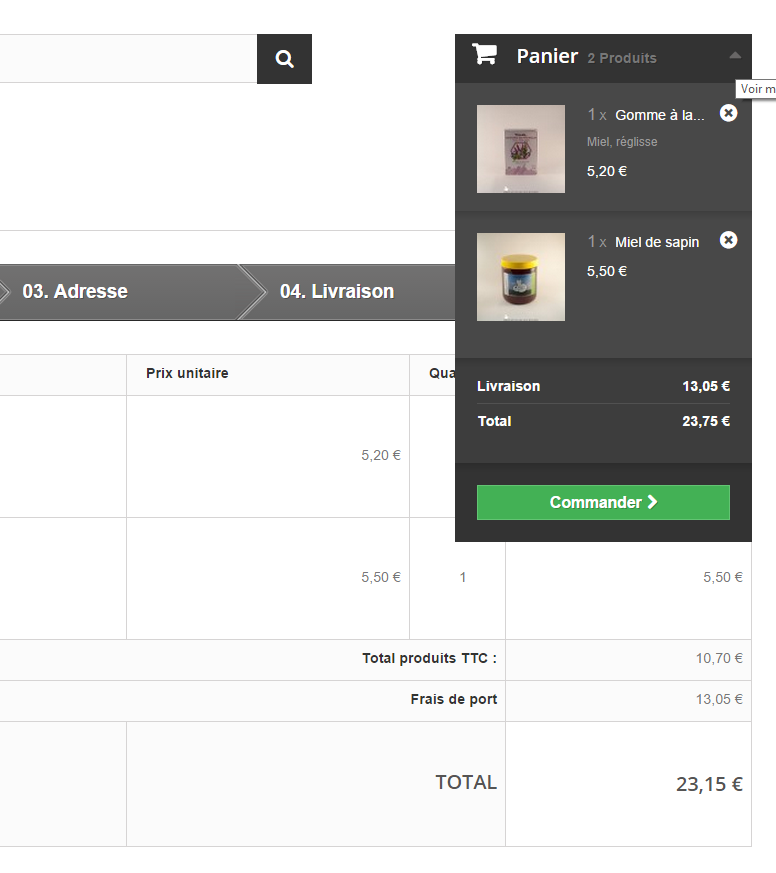Click the Commander checkout button
The width and height of the screenshot is (776, 873).
pyautogui.click(x=603, y=502)
